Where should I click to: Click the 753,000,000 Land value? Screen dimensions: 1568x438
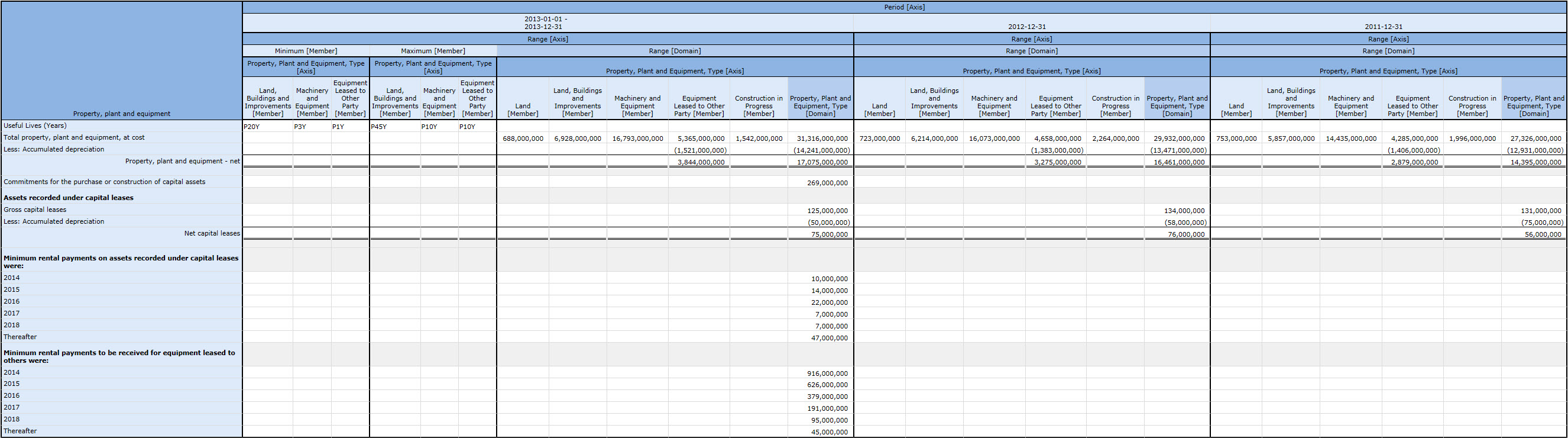point(1236,139)
